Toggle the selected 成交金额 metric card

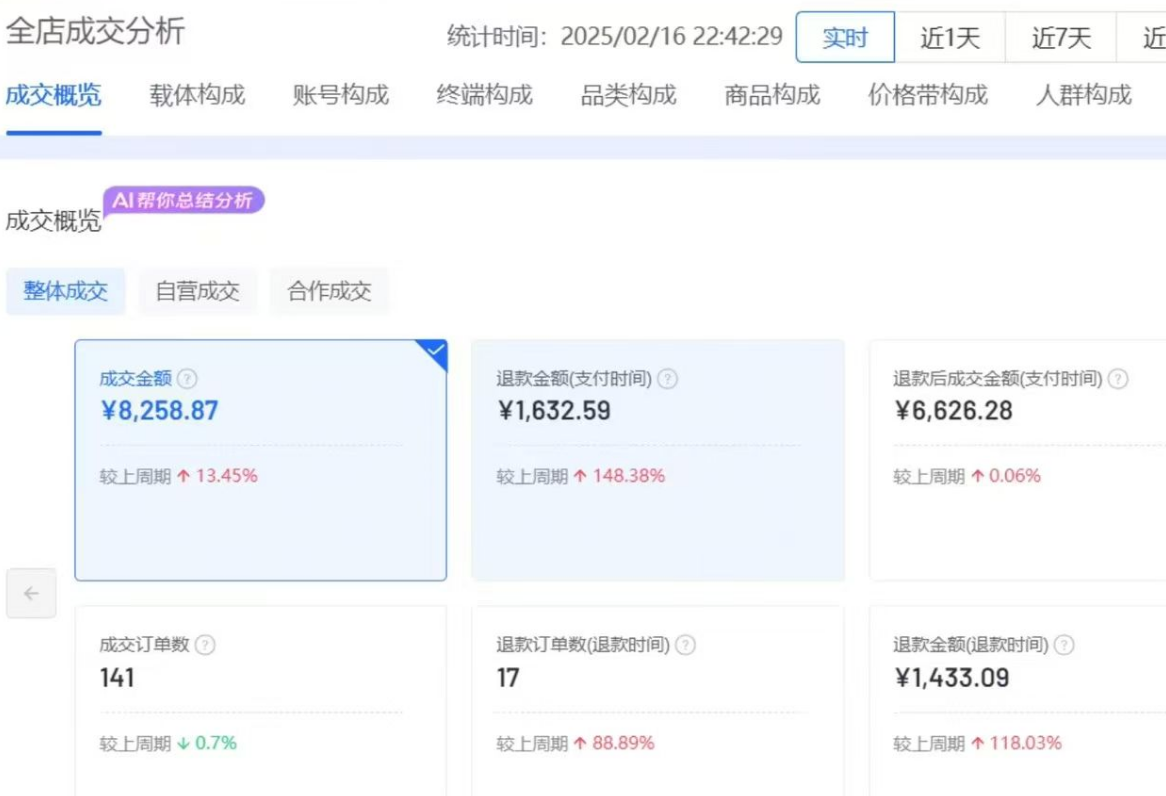260,460
